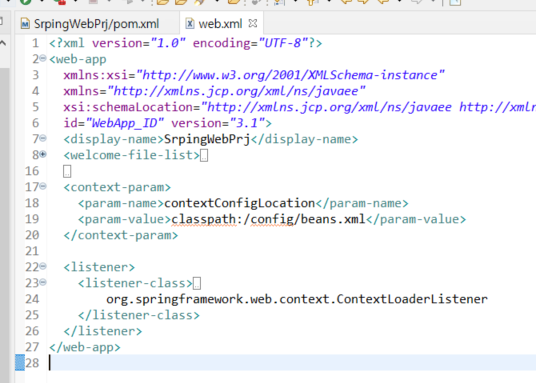Click line number 21 in the gutter

(32, 251)
